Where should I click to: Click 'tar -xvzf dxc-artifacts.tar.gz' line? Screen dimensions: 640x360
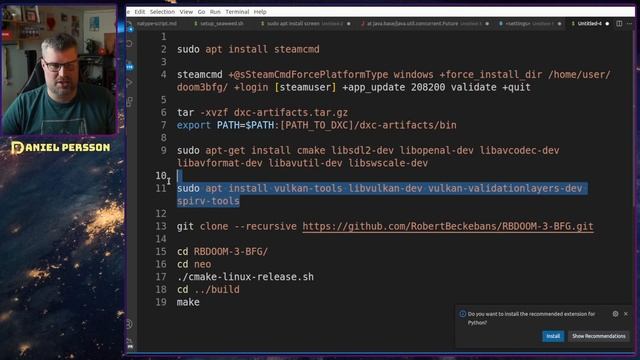262,112
